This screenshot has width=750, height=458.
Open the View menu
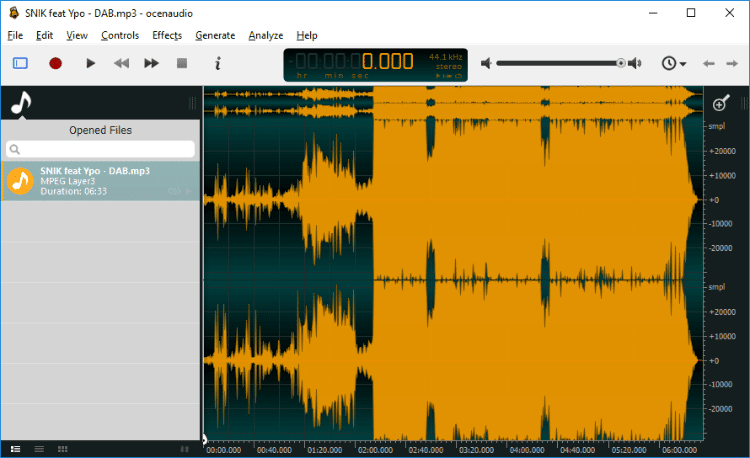pyautogui.click(x=77, y=35)
